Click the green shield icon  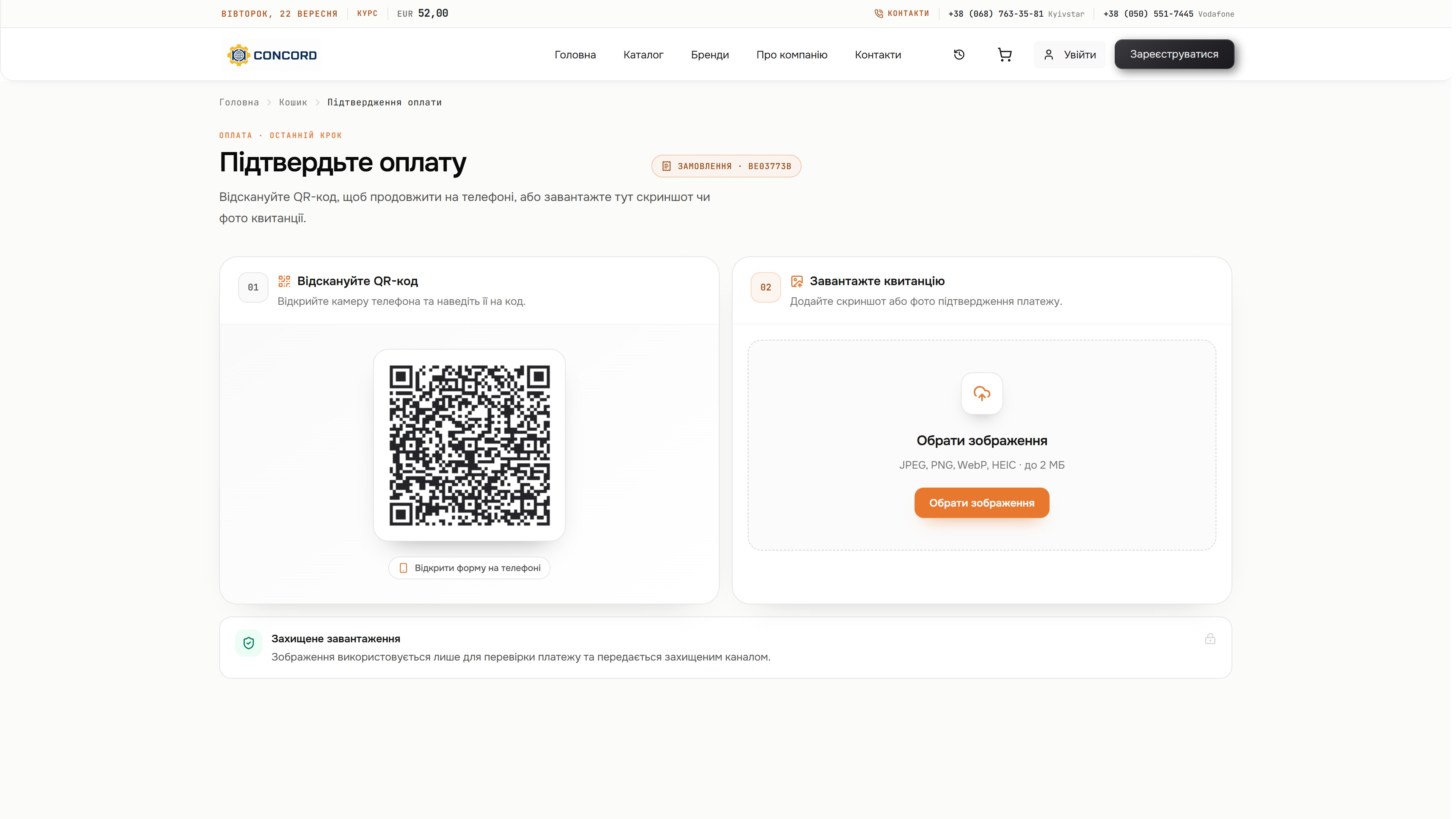click(x=249, y=643)
